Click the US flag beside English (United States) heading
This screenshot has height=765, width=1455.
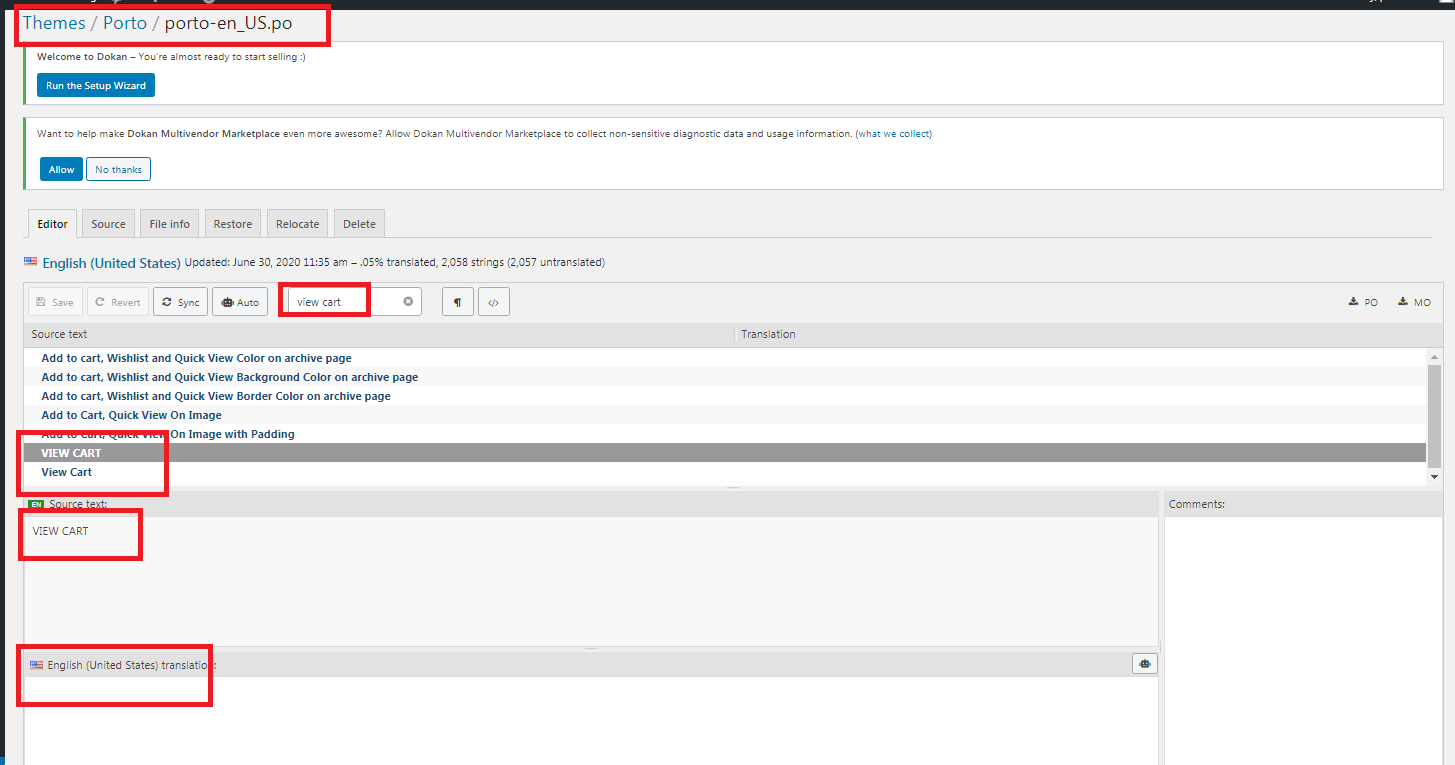click(31, 262)
